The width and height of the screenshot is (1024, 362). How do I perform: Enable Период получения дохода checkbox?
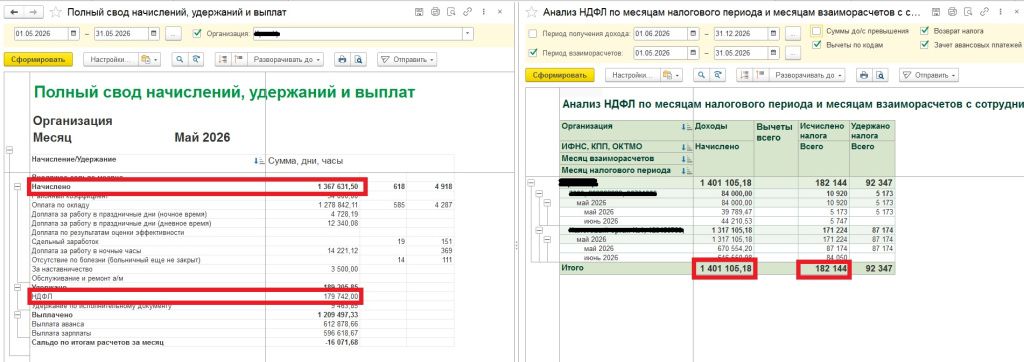point(534,34)
